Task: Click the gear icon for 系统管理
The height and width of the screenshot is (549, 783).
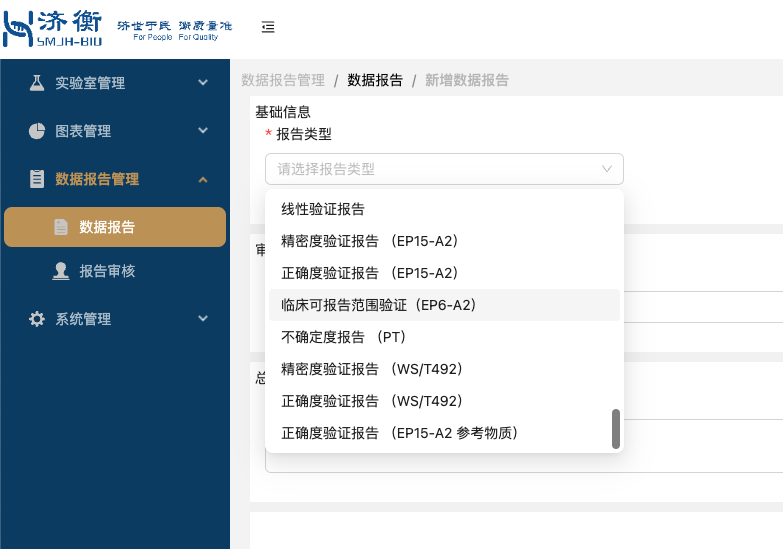Action: pyautogui.click(x=37, y=319)
